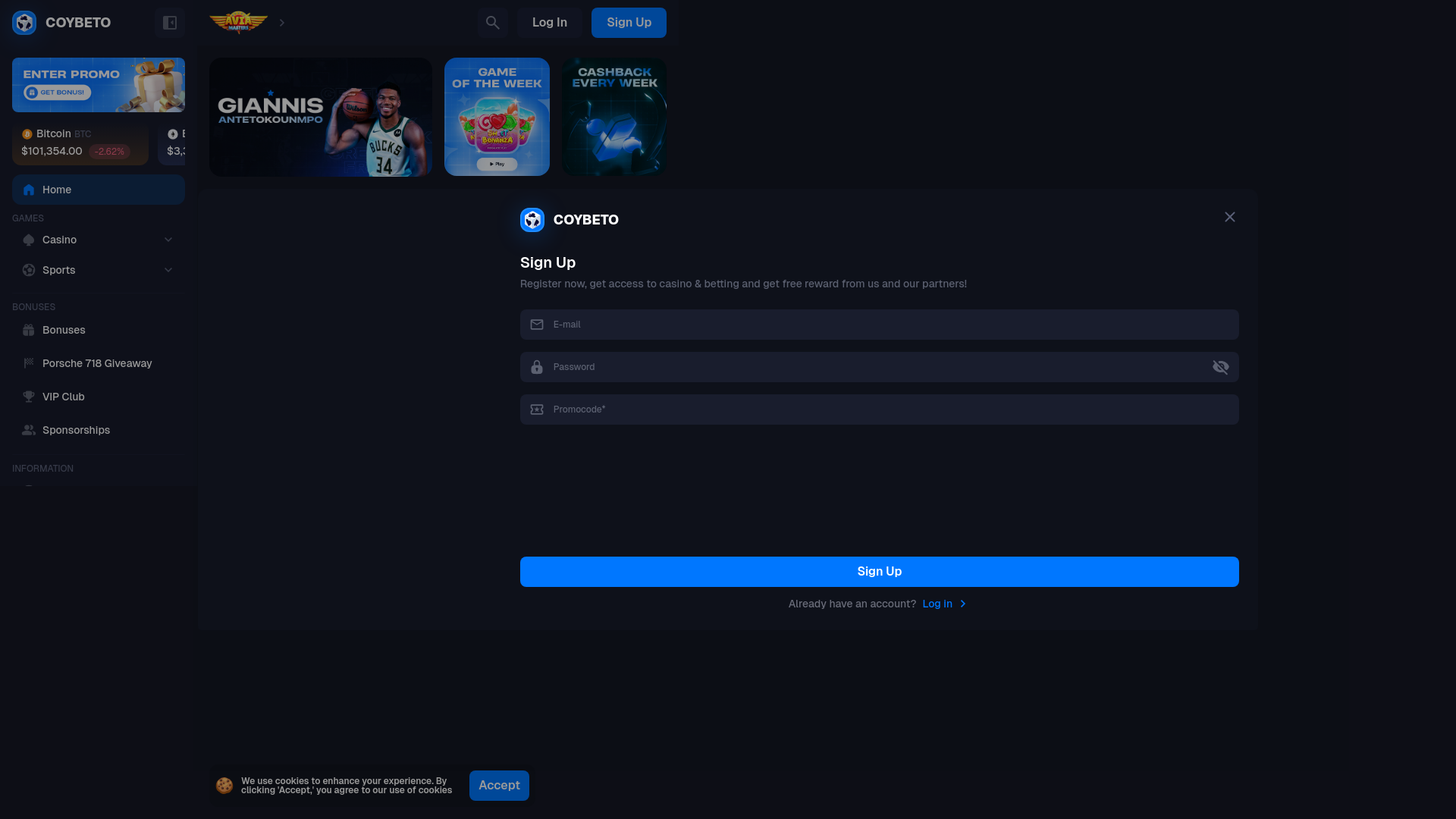
Task: Click the Bonuses gift icon
Action: [29, 330]
